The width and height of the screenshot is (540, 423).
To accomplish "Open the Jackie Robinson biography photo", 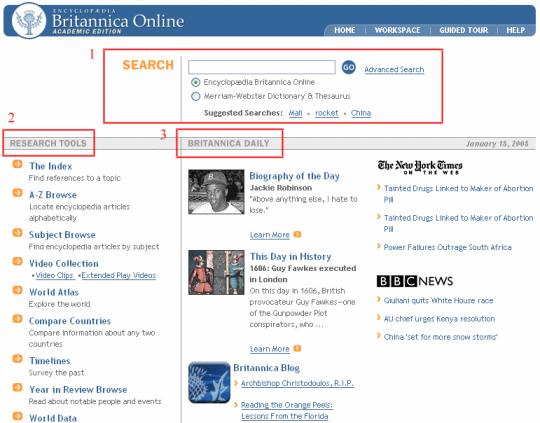I will [x=216, y=192].
